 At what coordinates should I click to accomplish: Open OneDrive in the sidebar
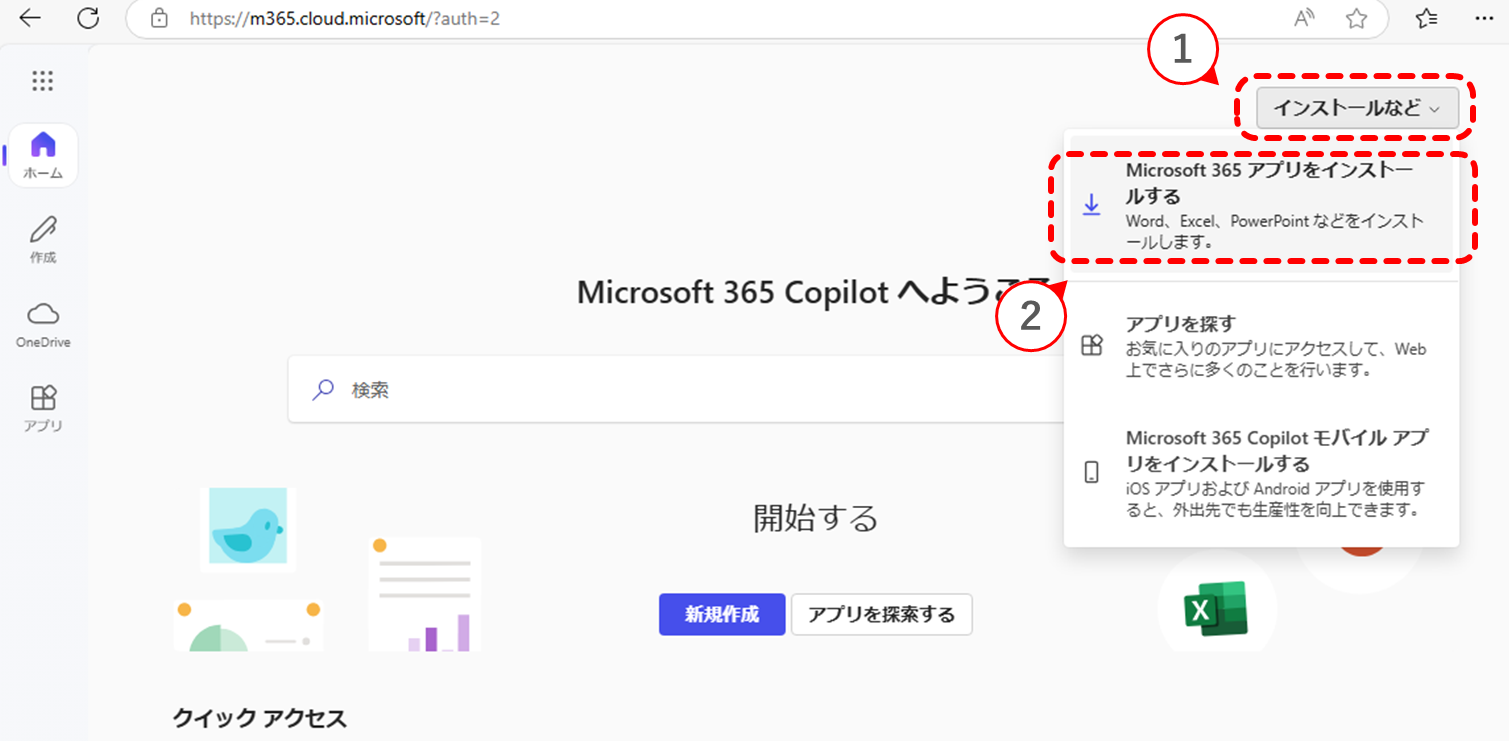click(43, 324)
